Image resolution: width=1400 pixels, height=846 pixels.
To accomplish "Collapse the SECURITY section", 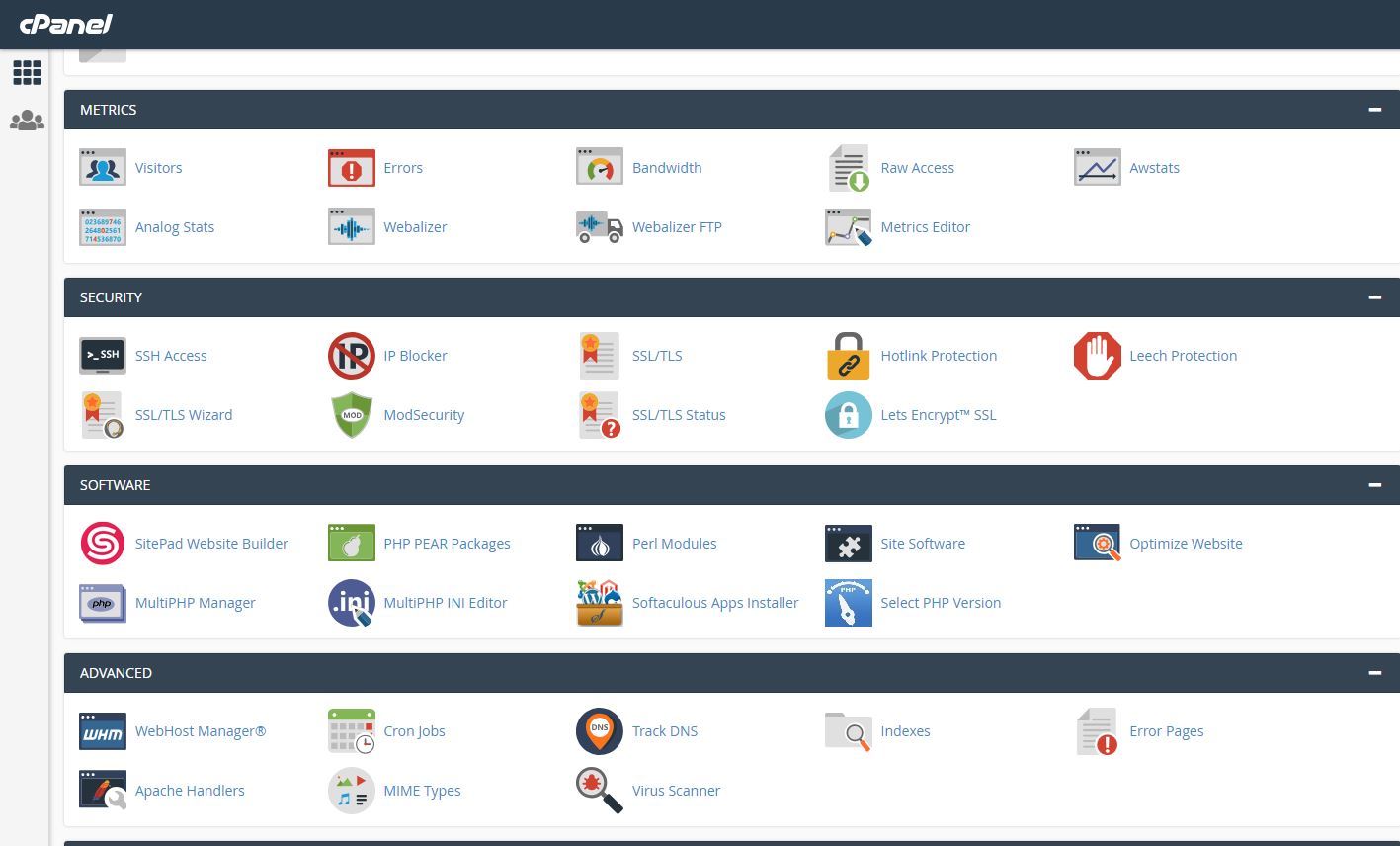I will (1374, 296).
